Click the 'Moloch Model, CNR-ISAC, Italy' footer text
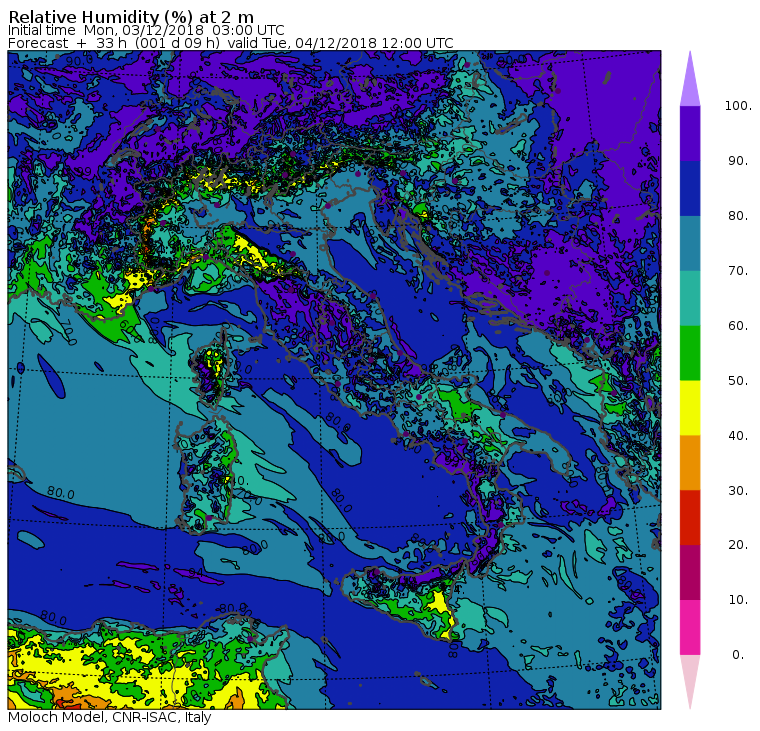Image resolution: width=760 pixels, height=731 pixels. (x=110, y=717)
